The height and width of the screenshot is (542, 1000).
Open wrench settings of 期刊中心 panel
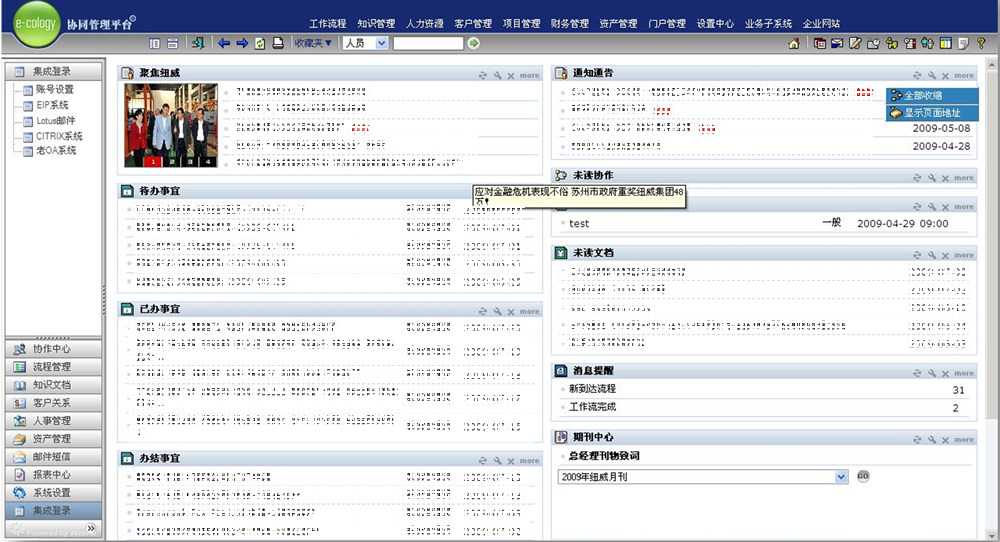(932, 439)
